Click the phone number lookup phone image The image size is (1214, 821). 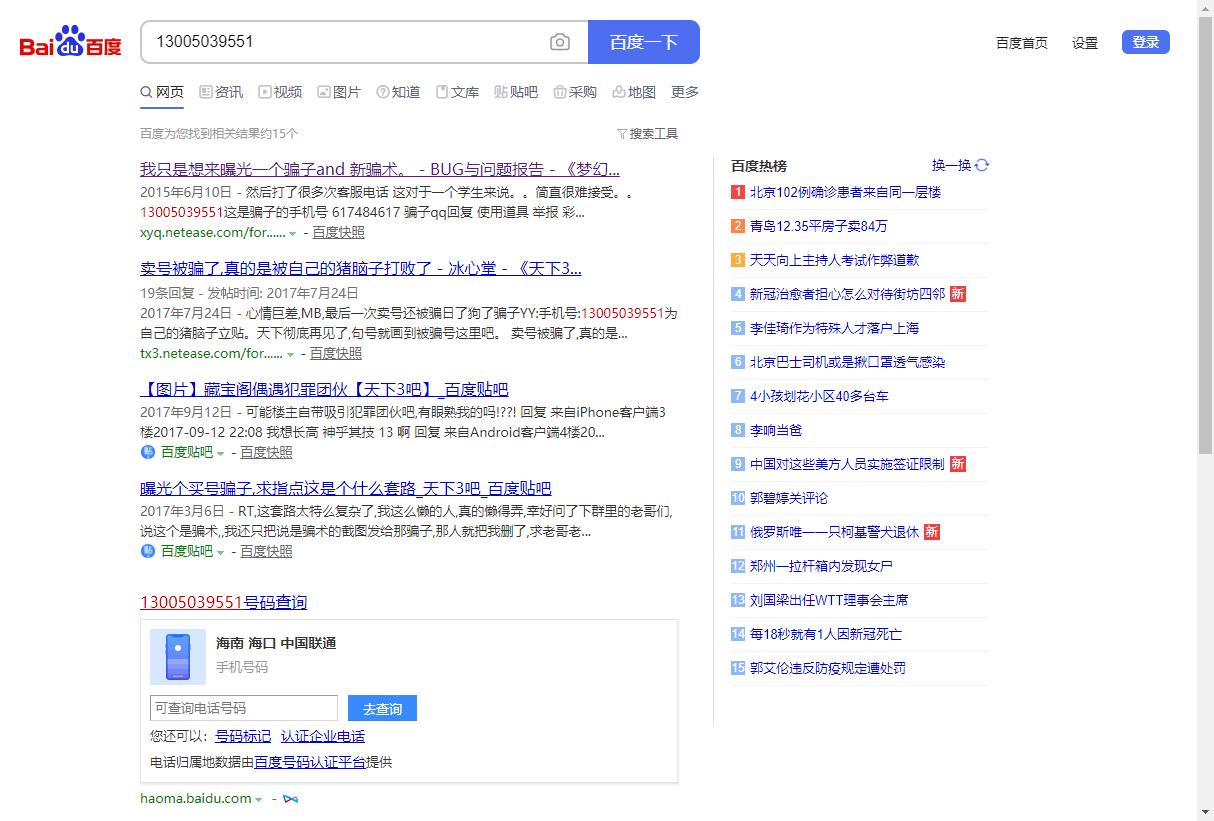point(178,657)
